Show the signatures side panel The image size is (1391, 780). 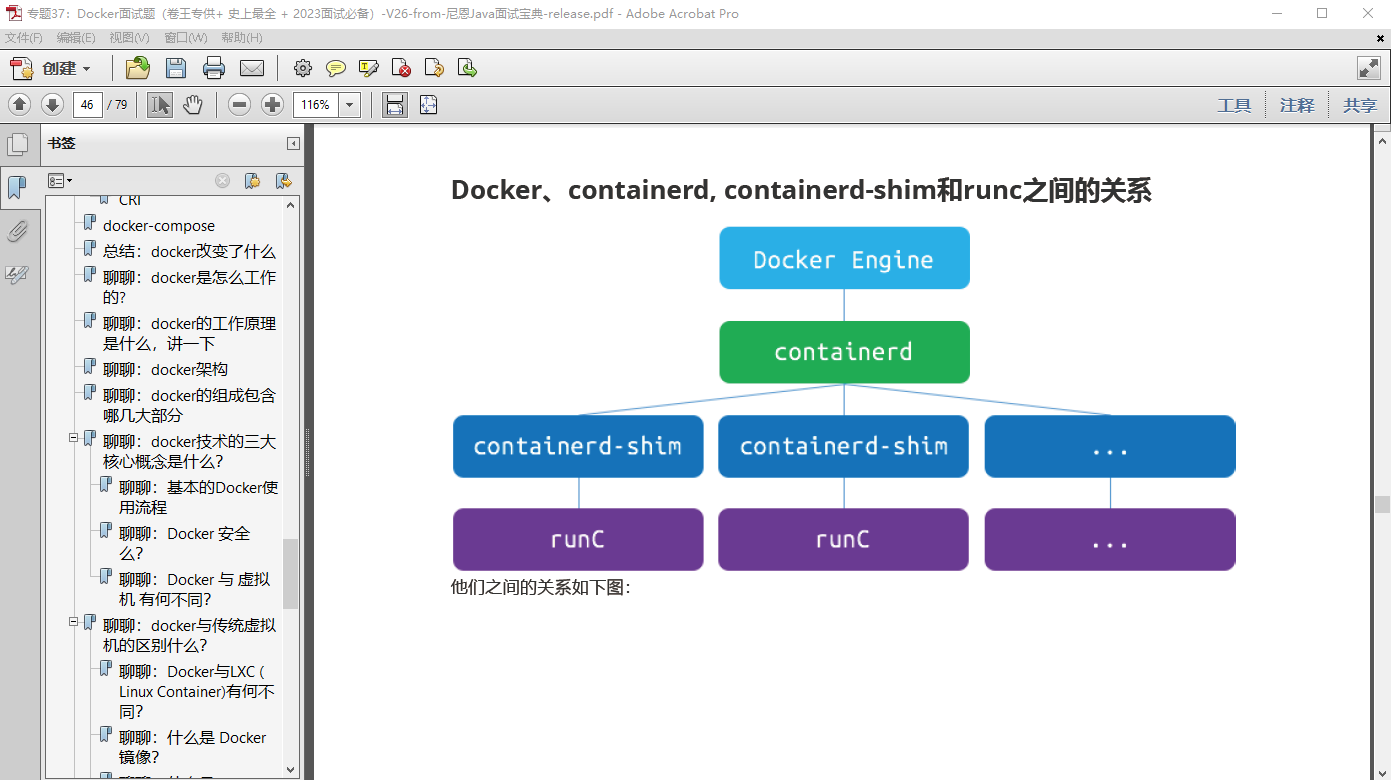pos(17,274)
